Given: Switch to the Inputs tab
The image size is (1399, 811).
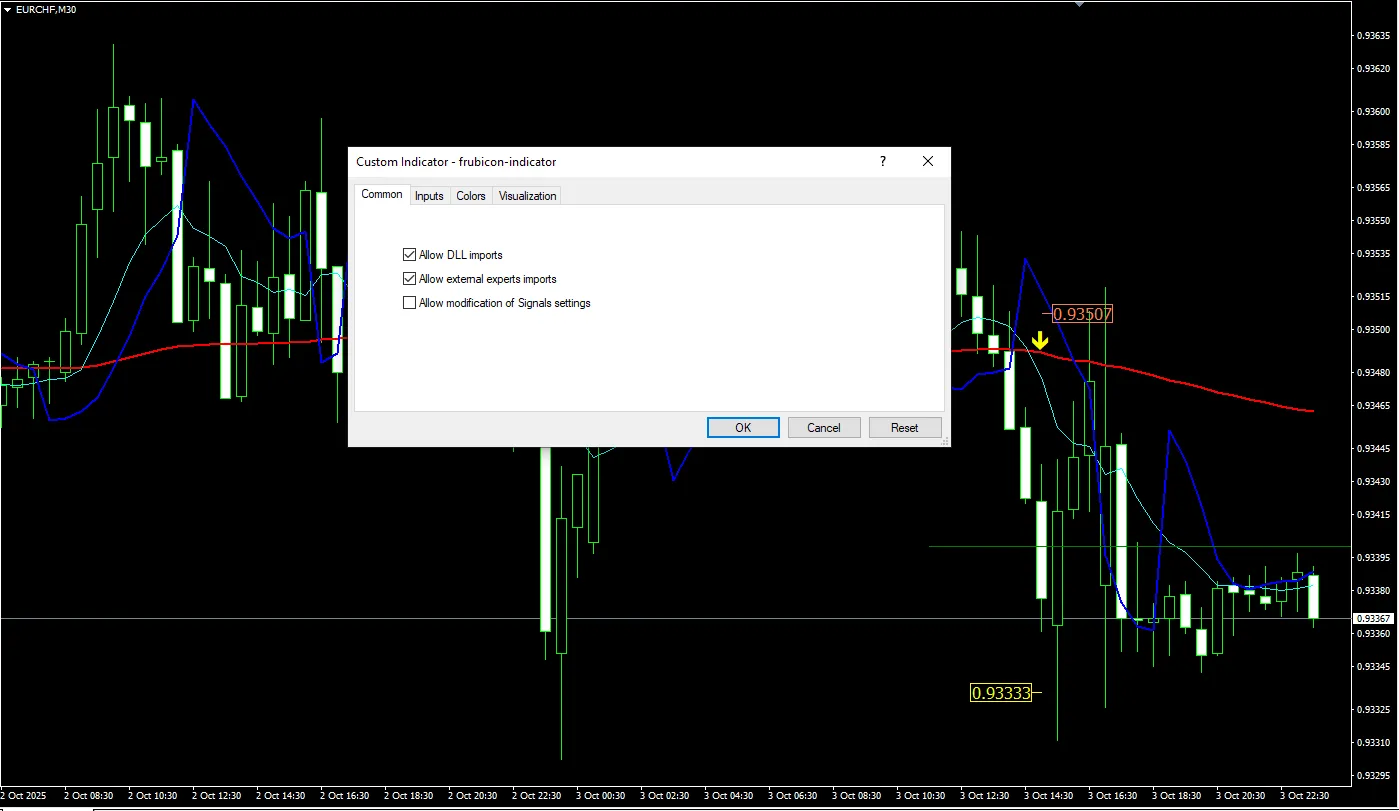Looking at the screenshot, I should [429, 196].
